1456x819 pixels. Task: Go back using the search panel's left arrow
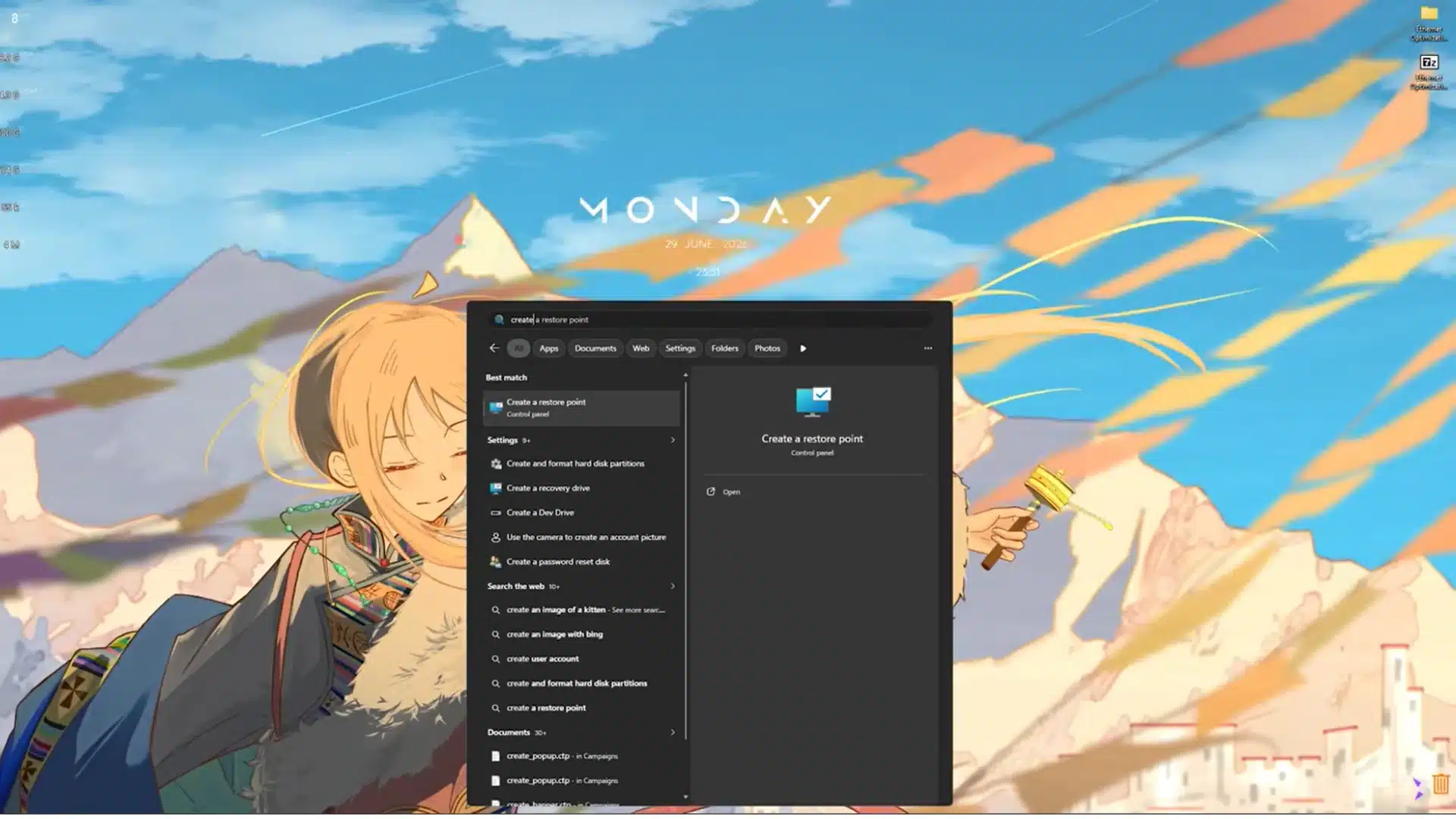click(x=494, y=348)
